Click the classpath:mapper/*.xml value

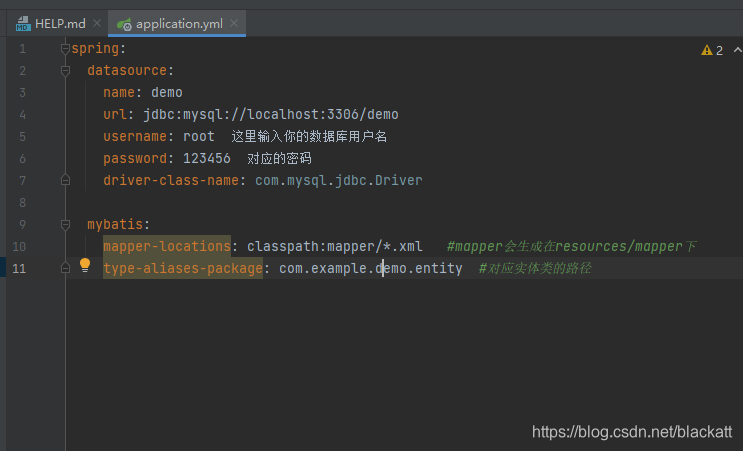tap(335, 246)
